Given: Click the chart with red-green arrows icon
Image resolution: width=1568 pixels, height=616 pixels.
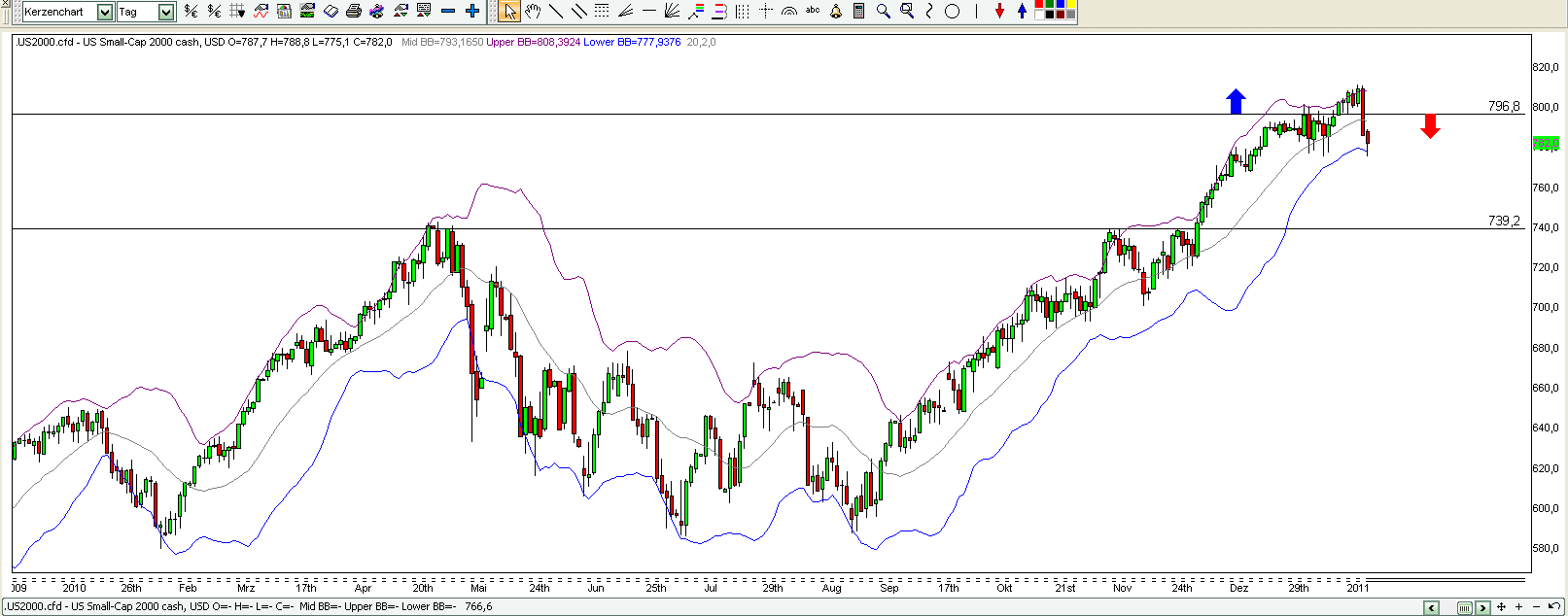Looking at the screenshot, I should [x=401, y=12].
